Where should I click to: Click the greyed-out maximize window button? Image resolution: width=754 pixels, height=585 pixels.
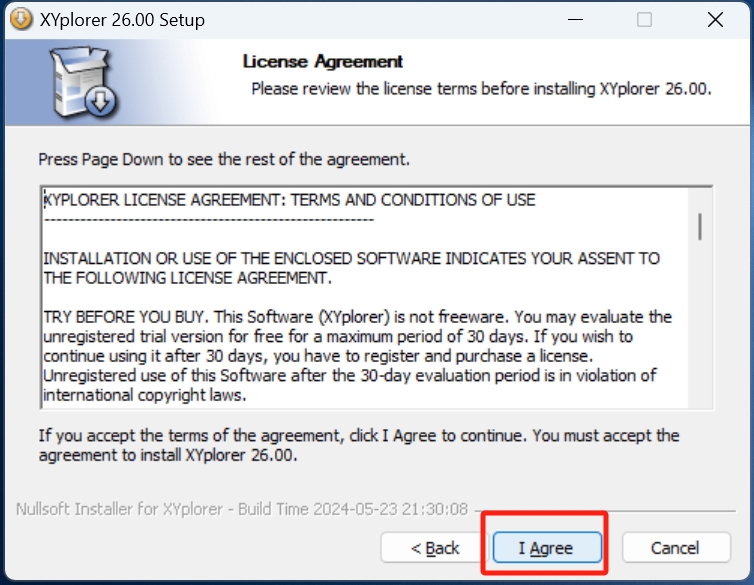[644, 20]
